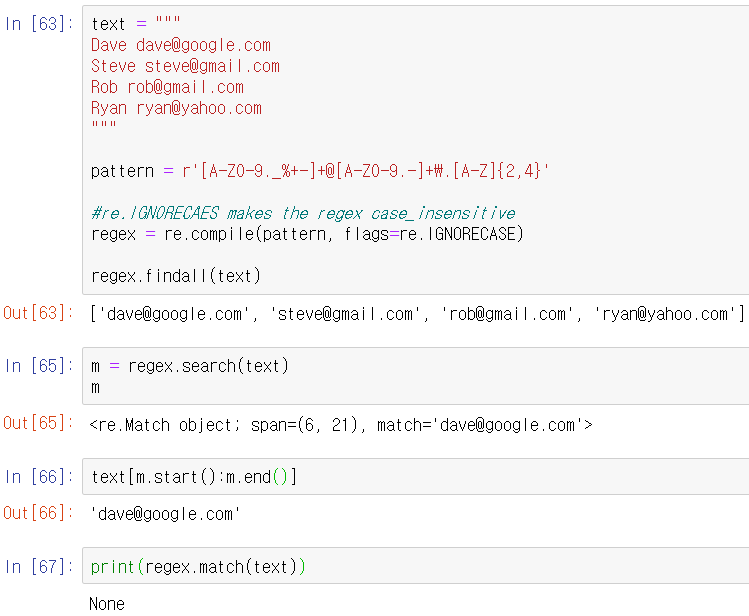Click the IGNORECASE comment line
The image size is (749, 616).
click(x=303, y=213)
